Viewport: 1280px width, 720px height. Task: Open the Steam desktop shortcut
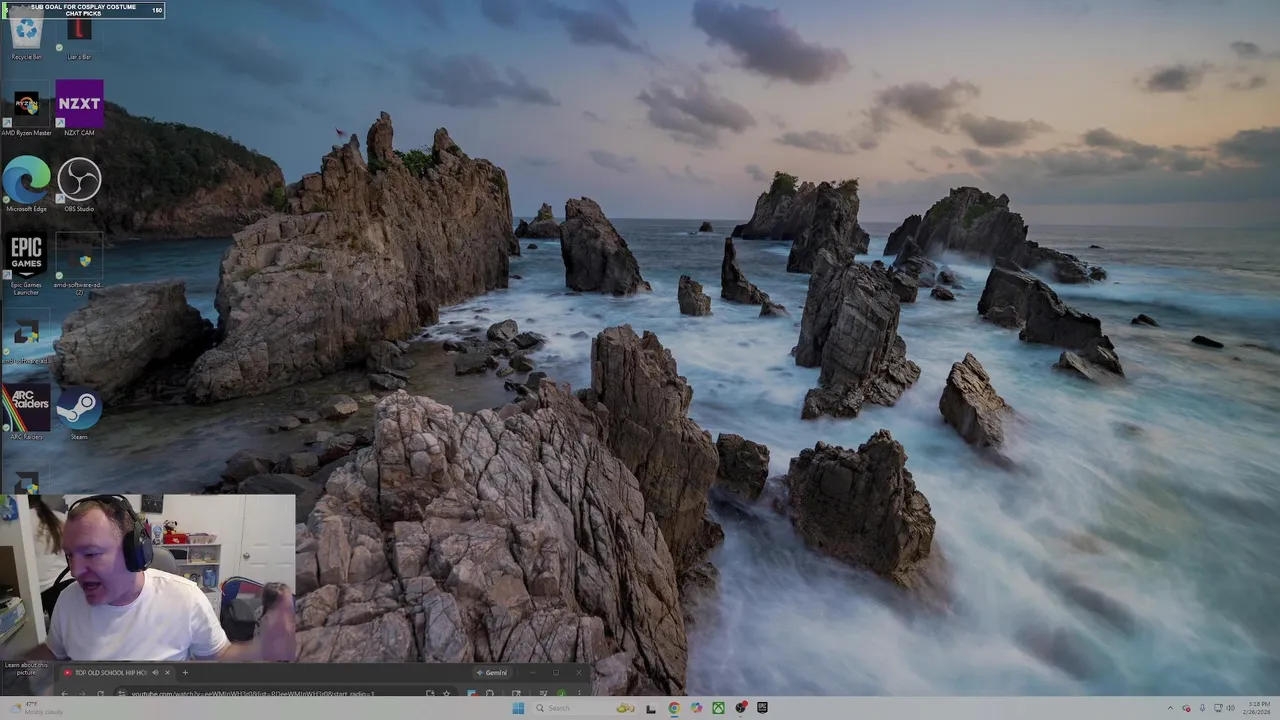click(x=79, y=412)
